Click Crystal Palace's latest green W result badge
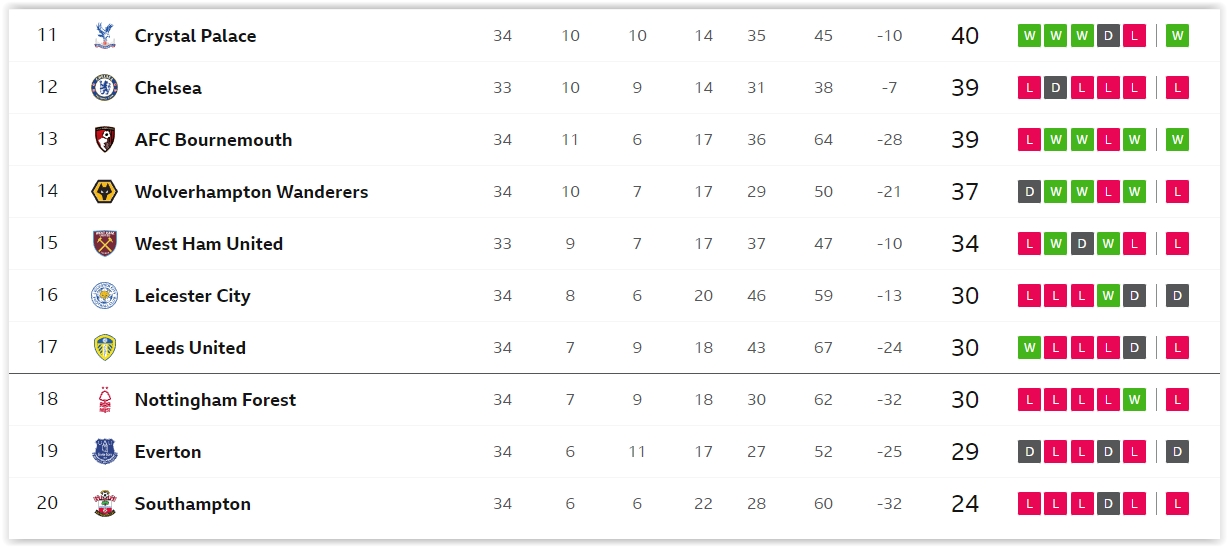Viewport: 1228px width, 547px height. coord(1177,36)
